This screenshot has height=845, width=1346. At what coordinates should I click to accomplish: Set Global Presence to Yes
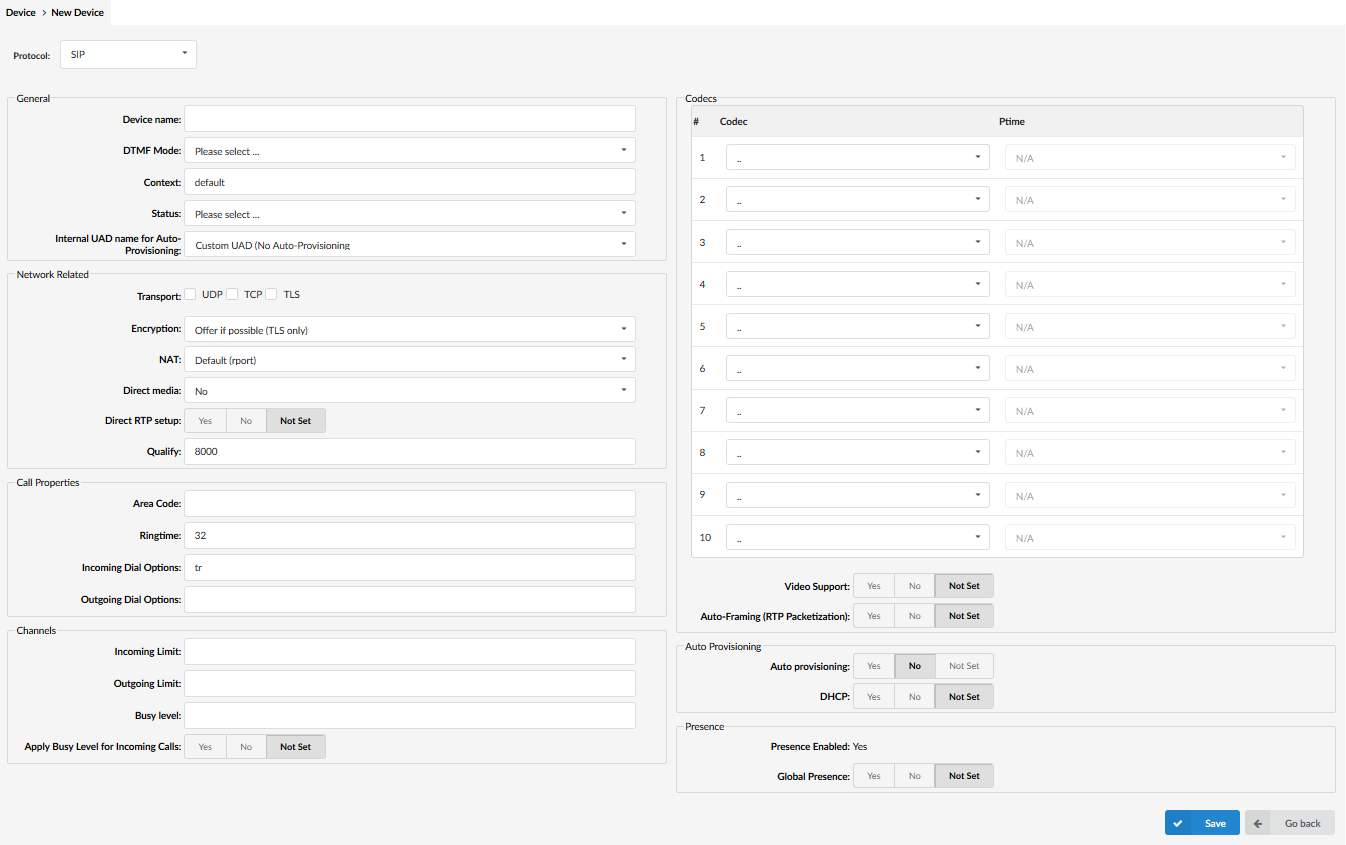(x=873, y=776)
